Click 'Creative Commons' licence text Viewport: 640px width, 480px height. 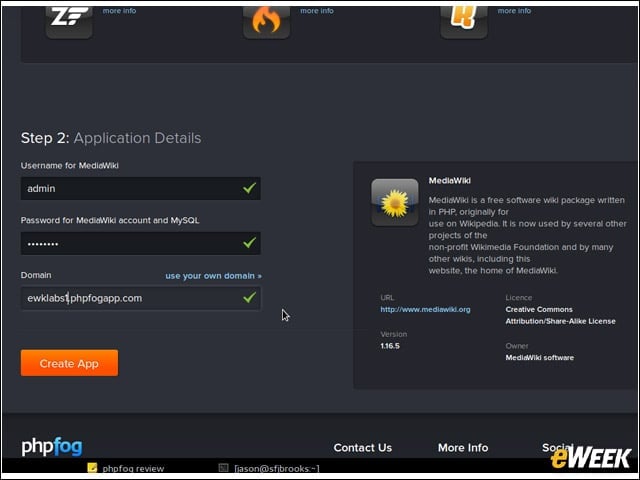click(539, 309)
